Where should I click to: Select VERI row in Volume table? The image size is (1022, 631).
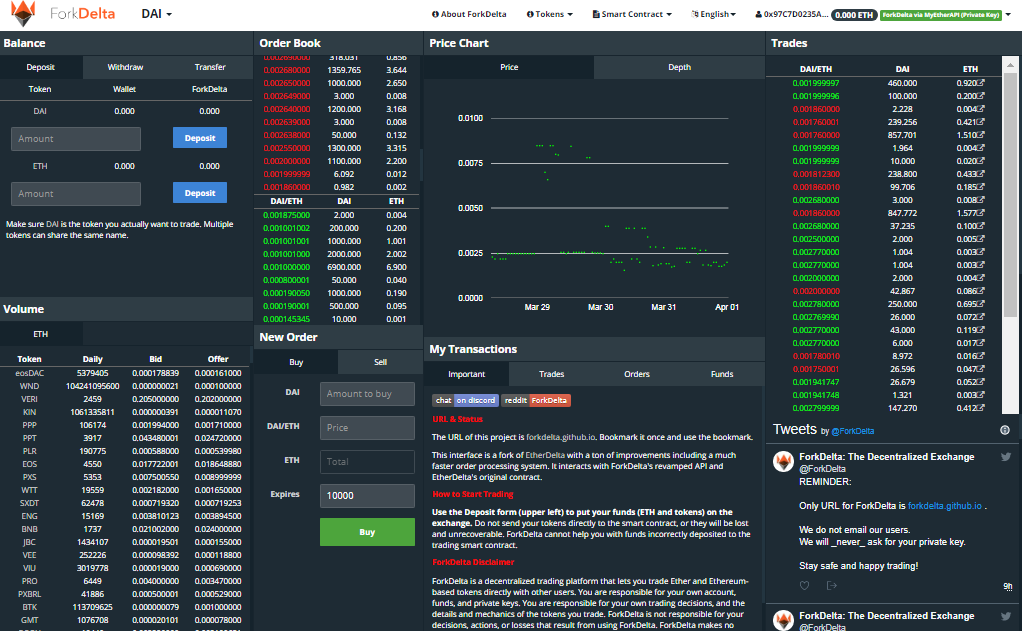125,399
